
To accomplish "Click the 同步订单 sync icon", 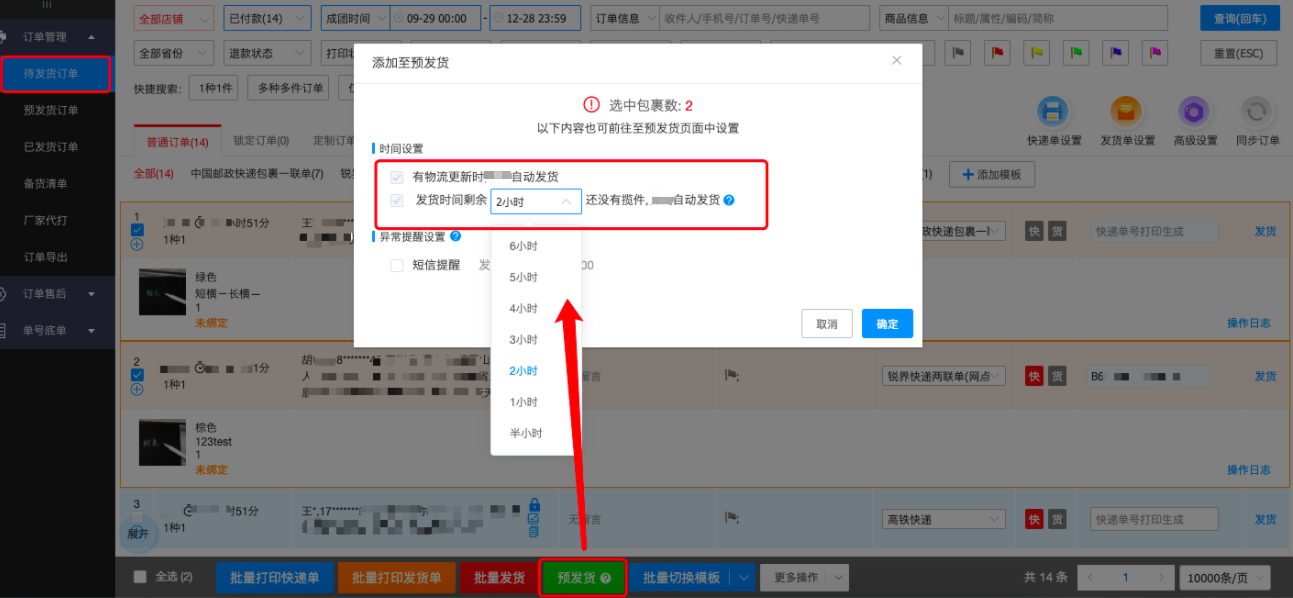I will pos(1257,111).
